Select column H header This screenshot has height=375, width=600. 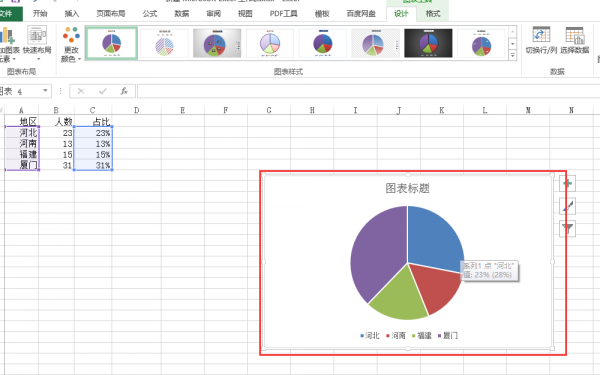click(312, 110)
